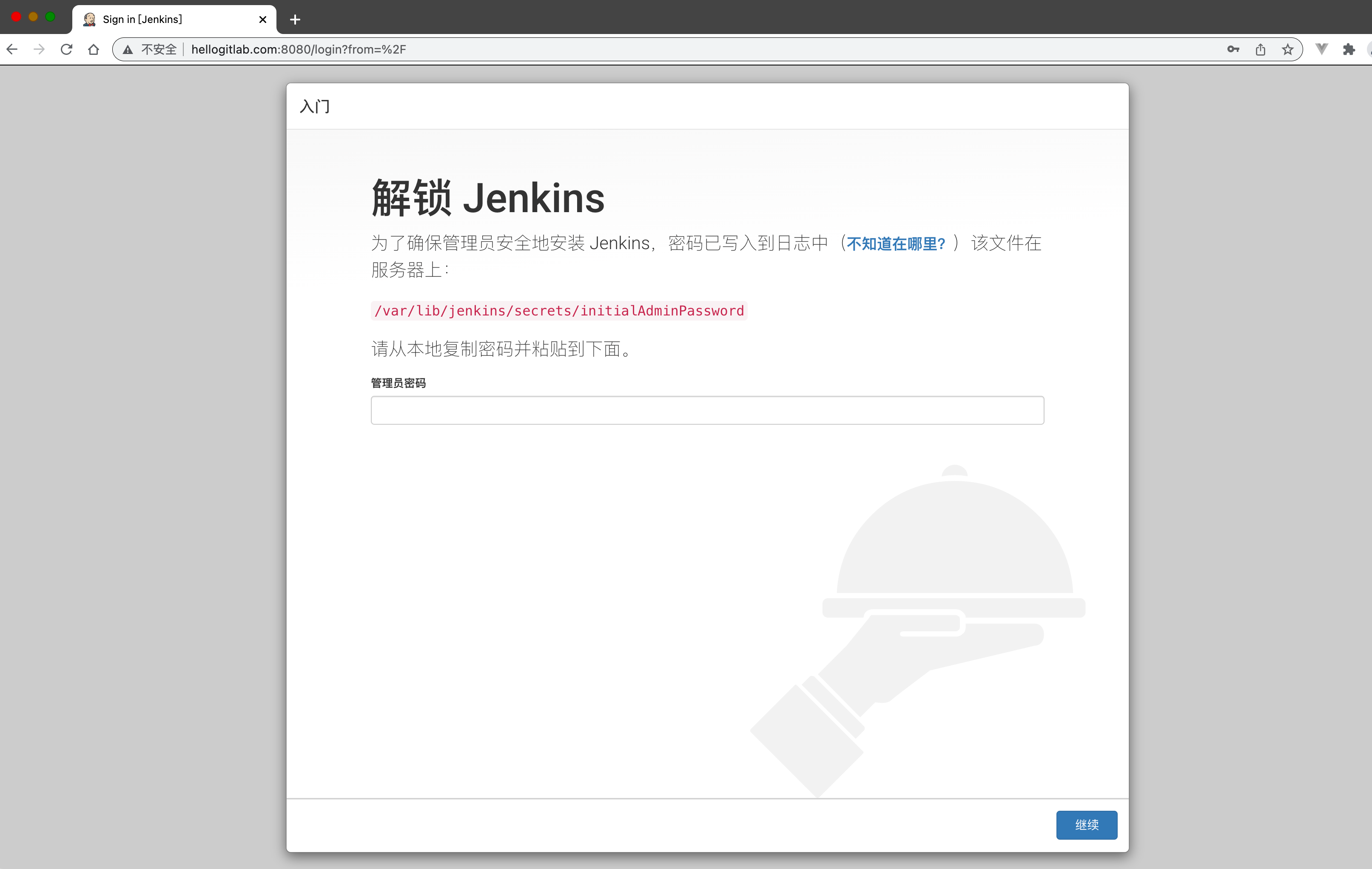Click the not-secure warning icon

click(128, 50)
